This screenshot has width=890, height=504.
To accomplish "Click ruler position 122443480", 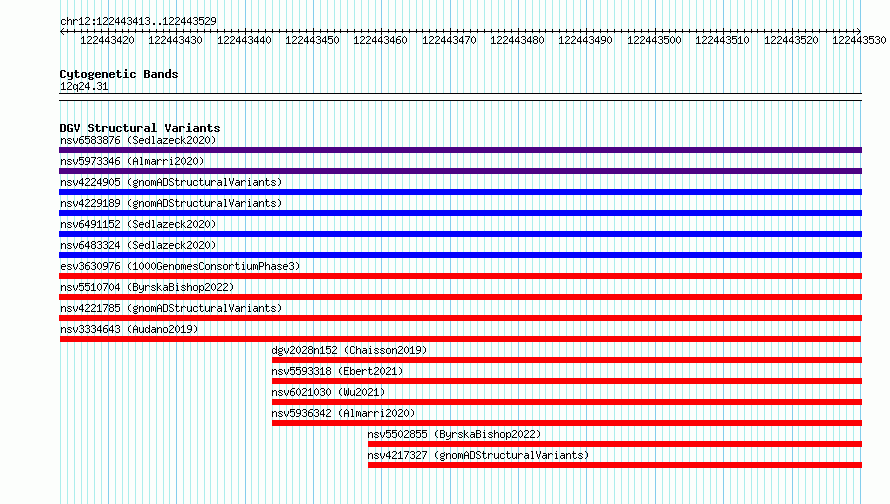I will click(x=517, y=40).
